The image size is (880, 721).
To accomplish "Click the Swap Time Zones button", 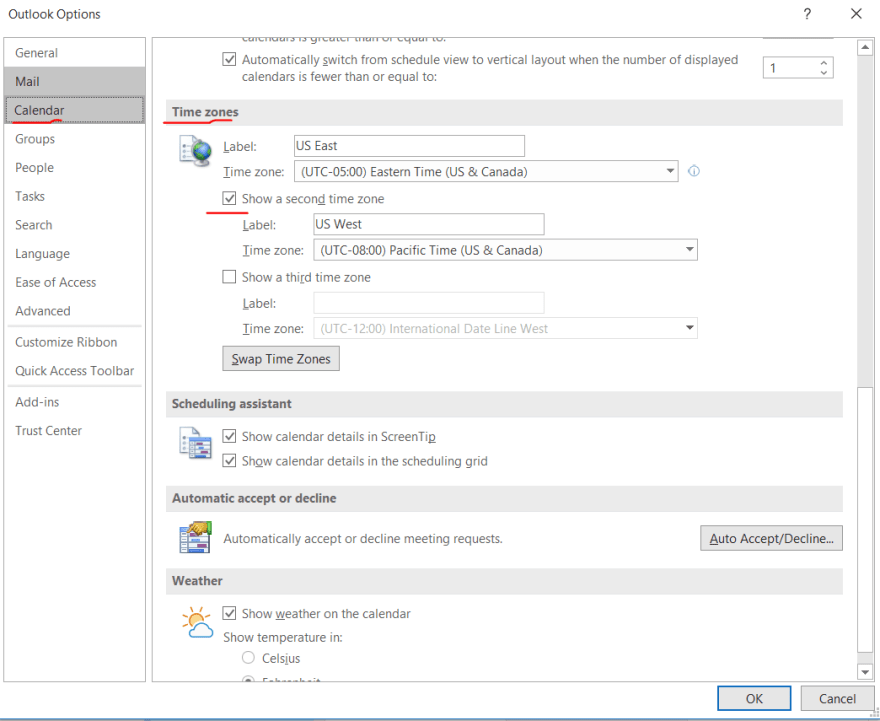I will (x=281, y=359).
